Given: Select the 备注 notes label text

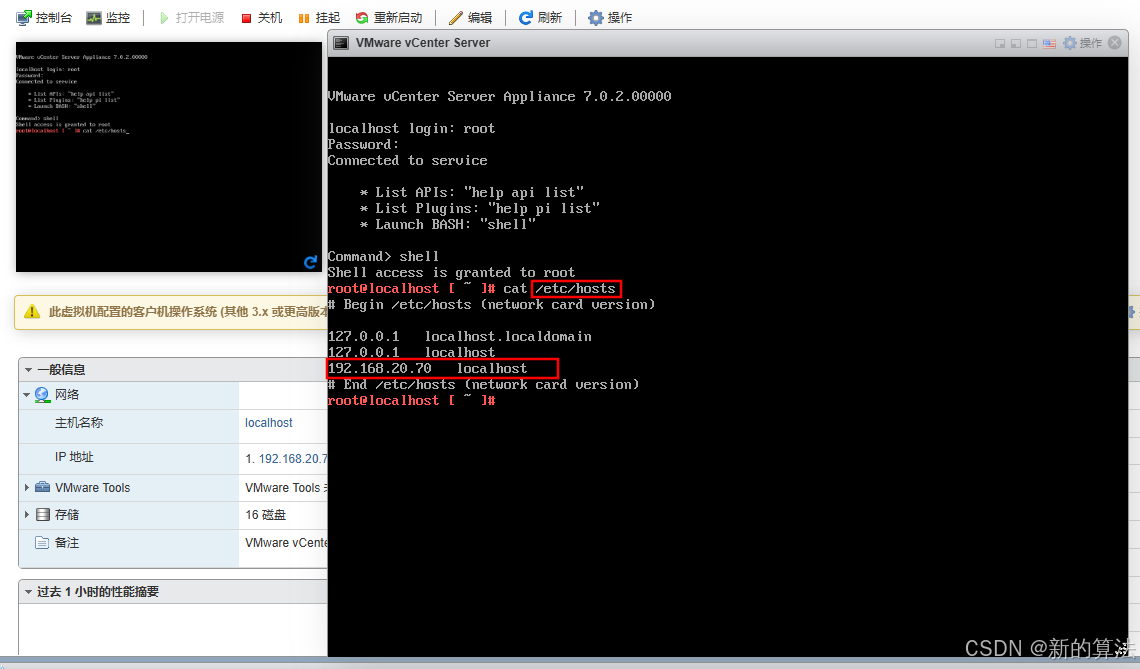Looking at the screenshot, I should point(67,542).
